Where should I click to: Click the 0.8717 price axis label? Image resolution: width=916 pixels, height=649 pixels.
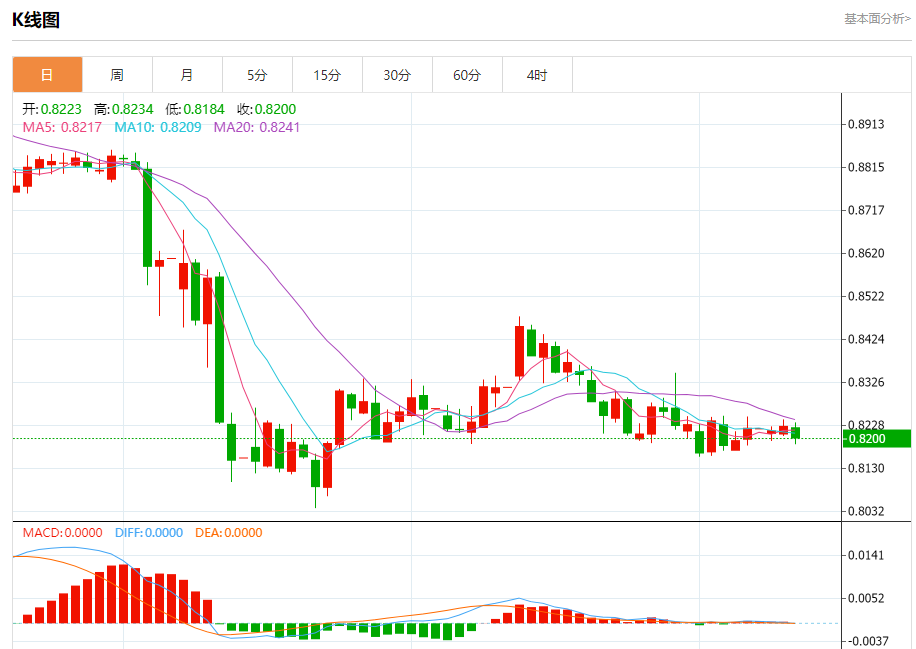[866, 210]
